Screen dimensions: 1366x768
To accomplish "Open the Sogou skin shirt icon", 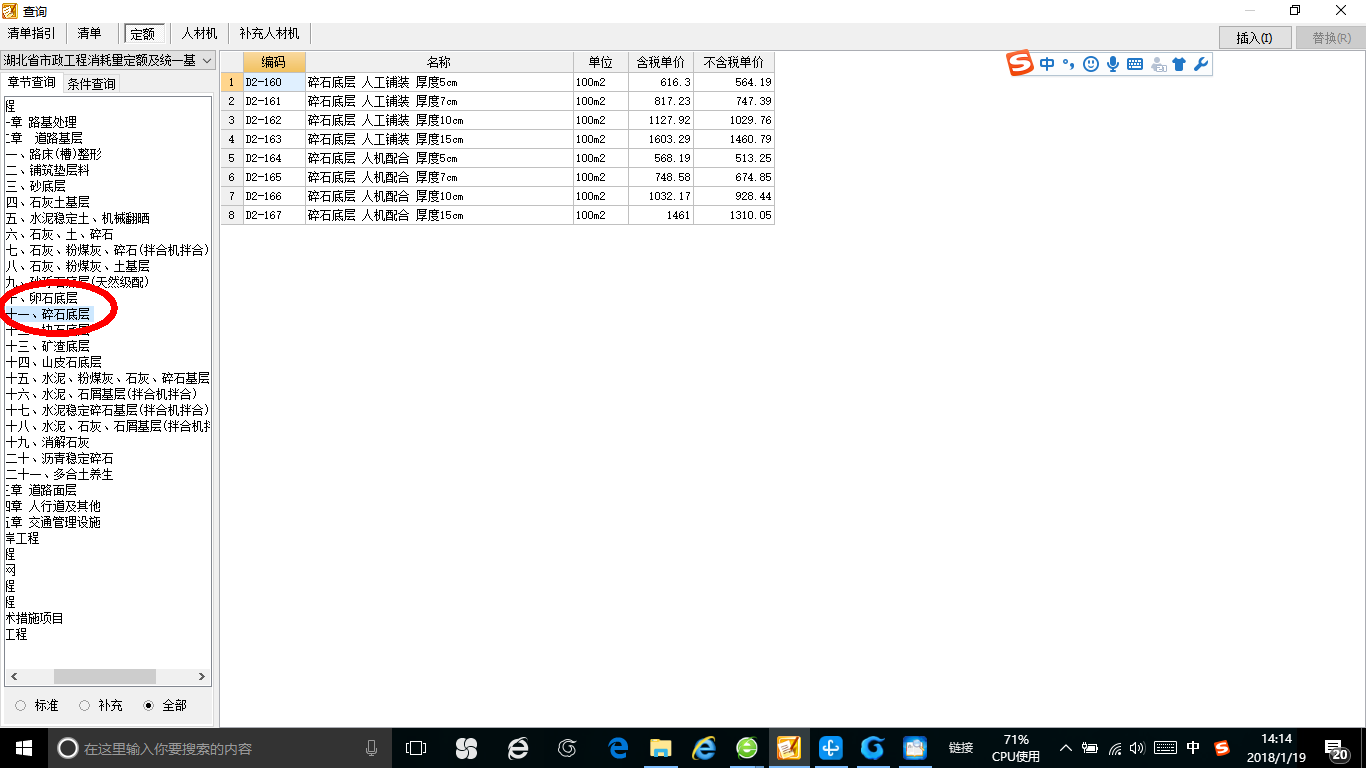I will pos(1179,64).
